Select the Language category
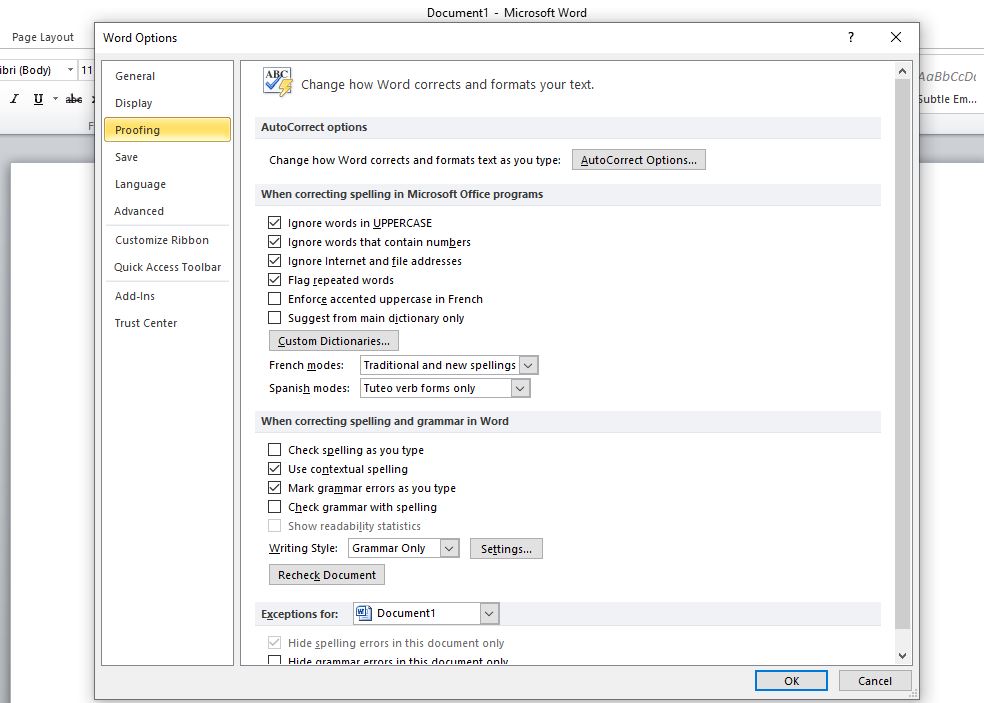This screenshot has width=984, height=703. point(167,184)
